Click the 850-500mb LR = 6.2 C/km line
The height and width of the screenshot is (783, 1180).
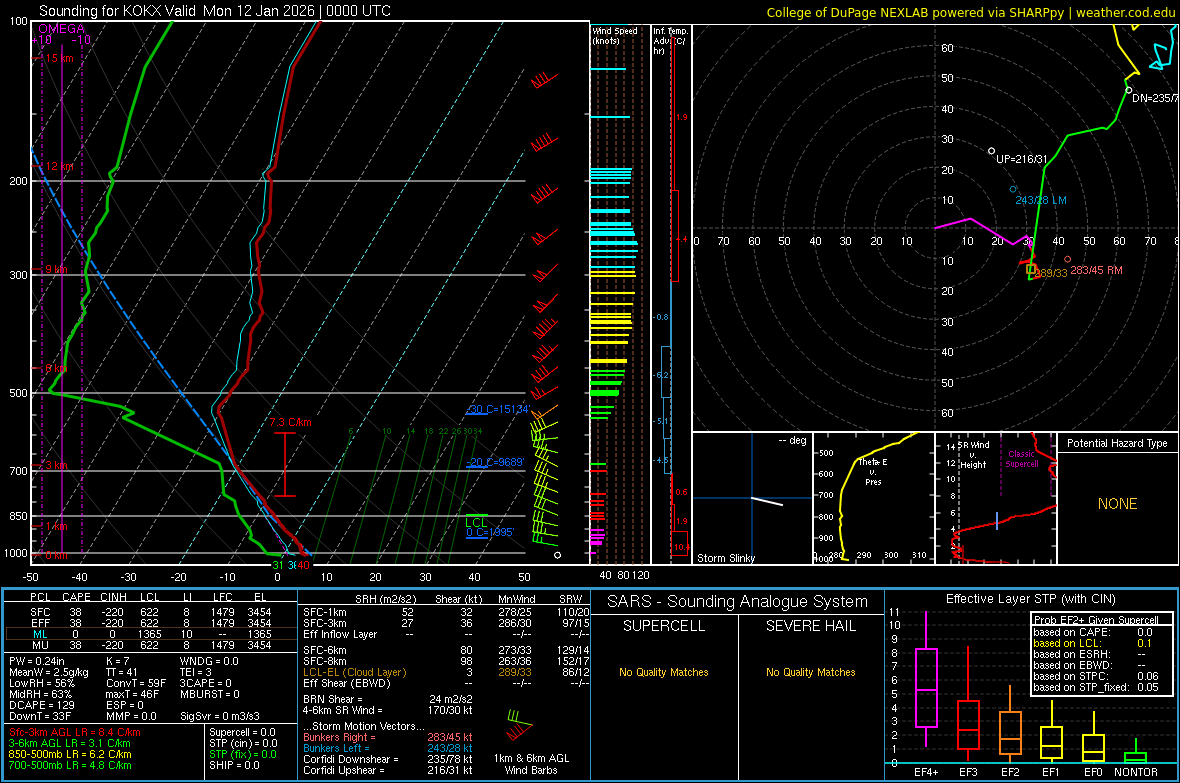[70, 754]
